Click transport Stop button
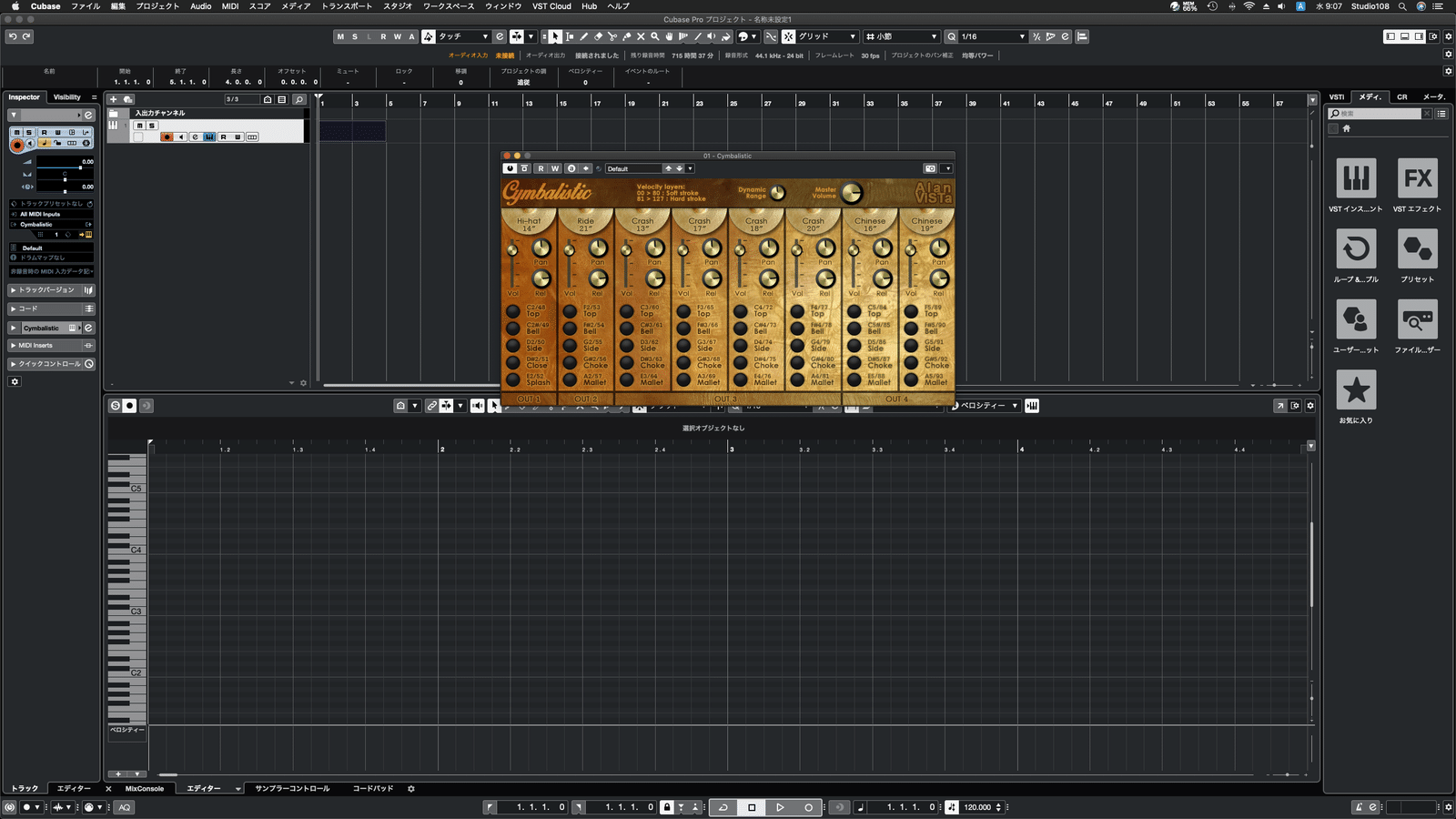 pyautogui.click(x=752, y=807)
